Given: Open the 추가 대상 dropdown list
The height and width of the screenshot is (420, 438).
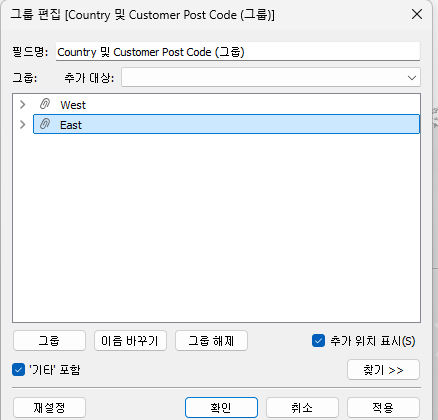Looking at the screenshot, I should (271, 77).
